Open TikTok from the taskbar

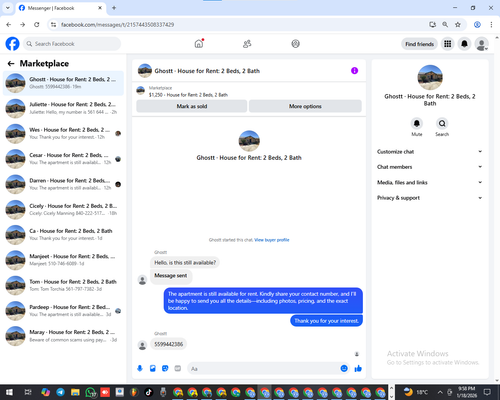[x=148, y=392]
